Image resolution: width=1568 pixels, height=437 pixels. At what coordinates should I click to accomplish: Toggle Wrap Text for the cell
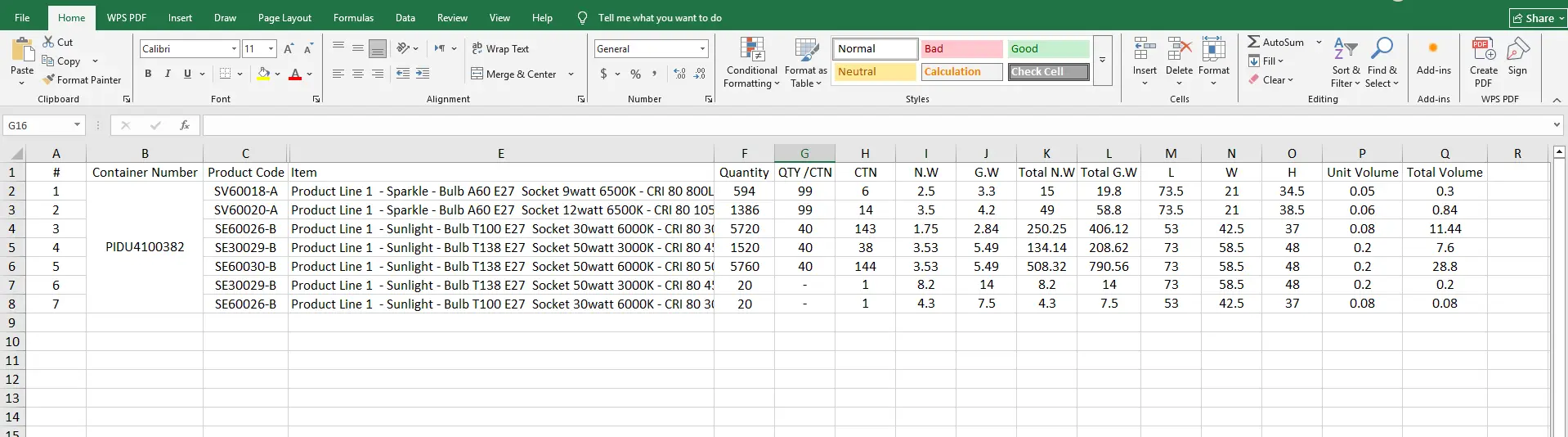click(x=500, y=49)
